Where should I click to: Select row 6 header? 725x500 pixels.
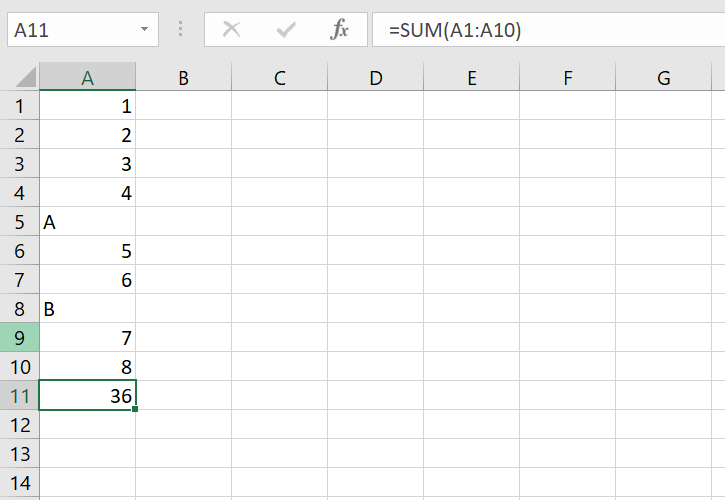click(x=19, y=251)
